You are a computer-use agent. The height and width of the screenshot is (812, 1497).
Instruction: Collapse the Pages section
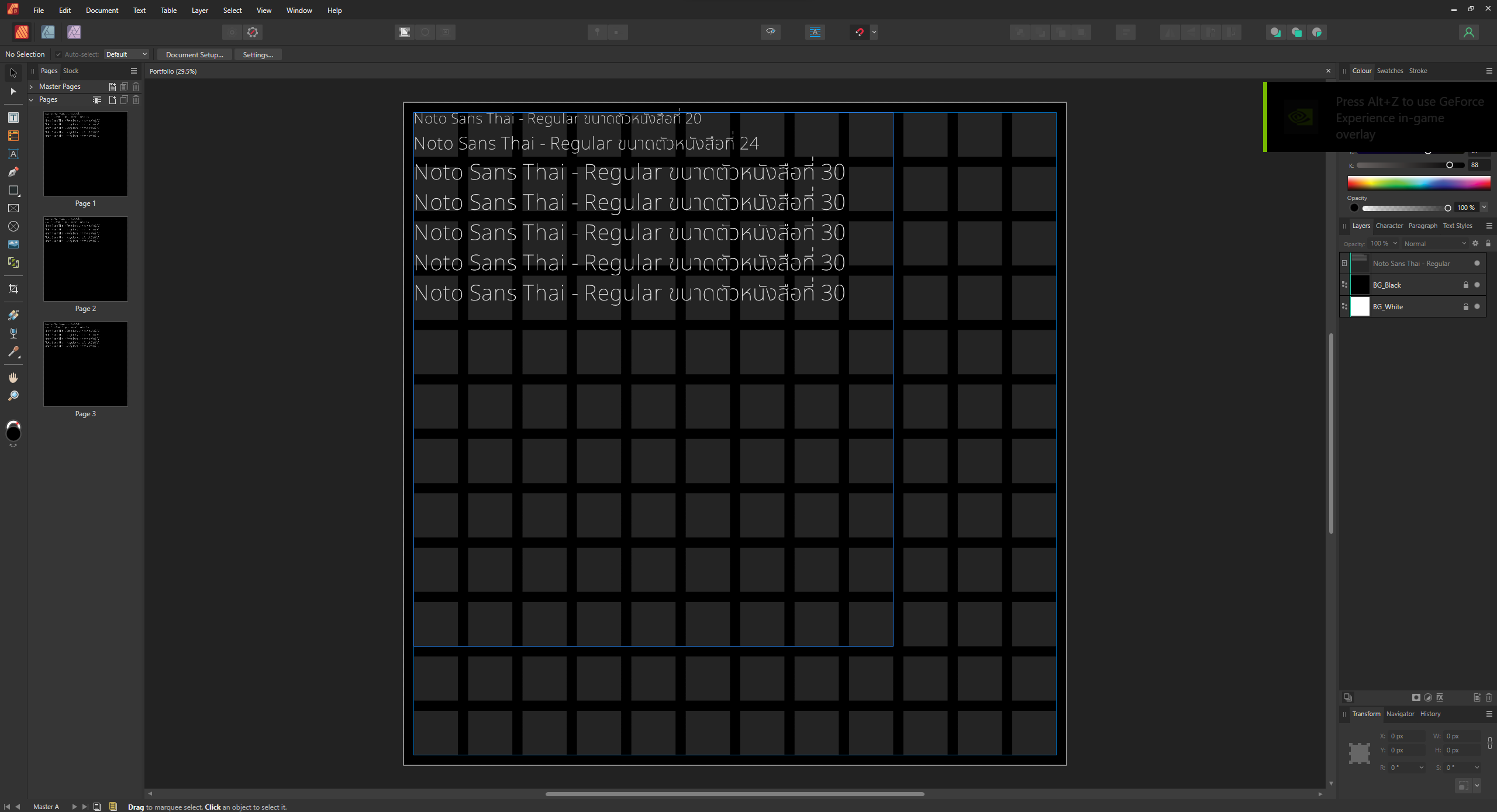[x=31, y=100]
